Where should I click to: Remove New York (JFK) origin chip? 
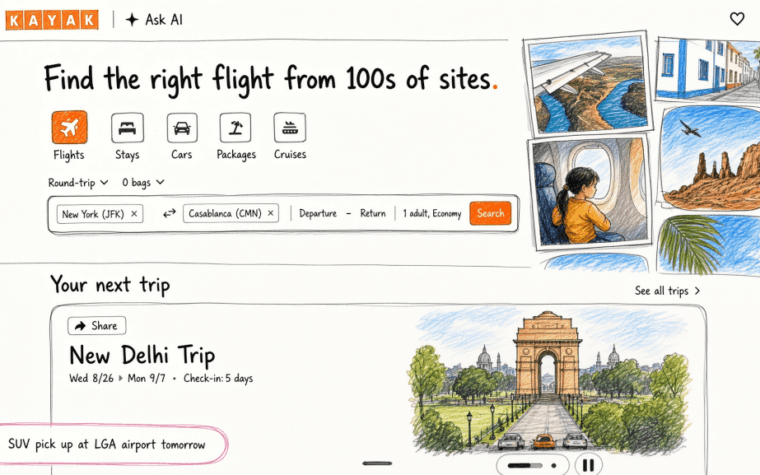[x=134, y=214]
